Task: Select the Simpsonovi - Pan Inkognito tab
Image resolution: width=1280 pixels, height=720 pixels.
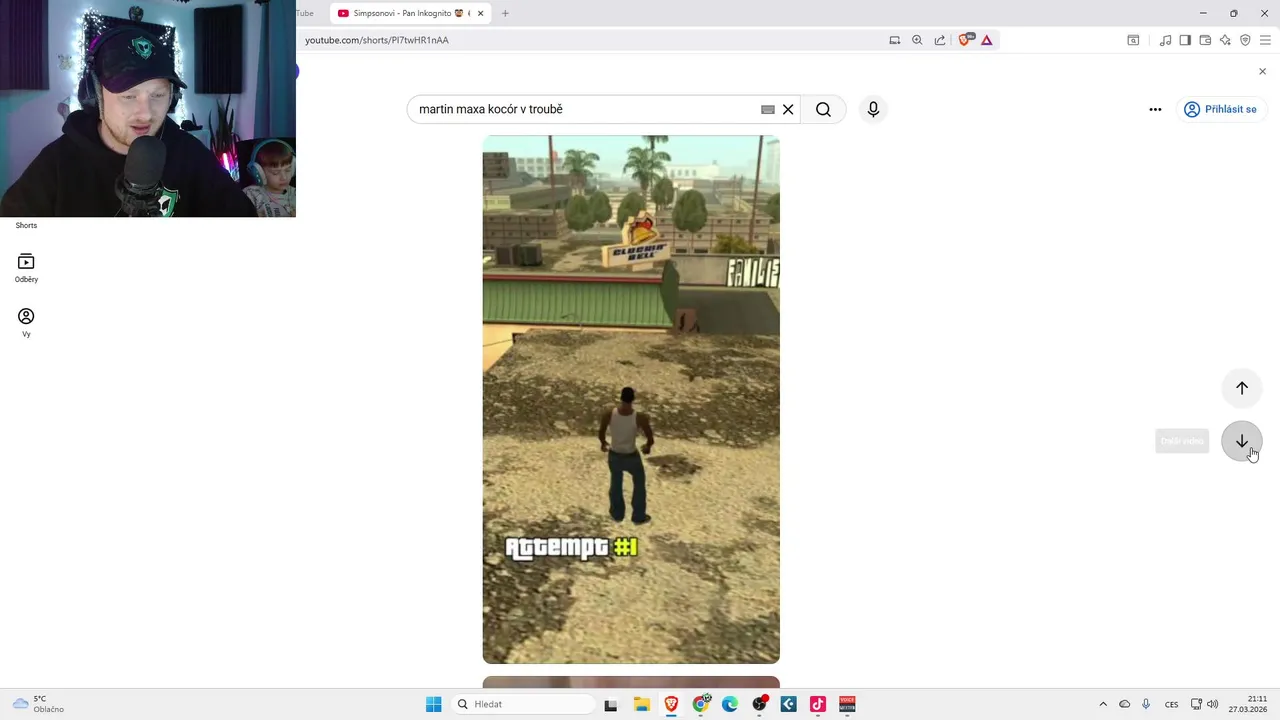Action: click(x=410, y=13)
